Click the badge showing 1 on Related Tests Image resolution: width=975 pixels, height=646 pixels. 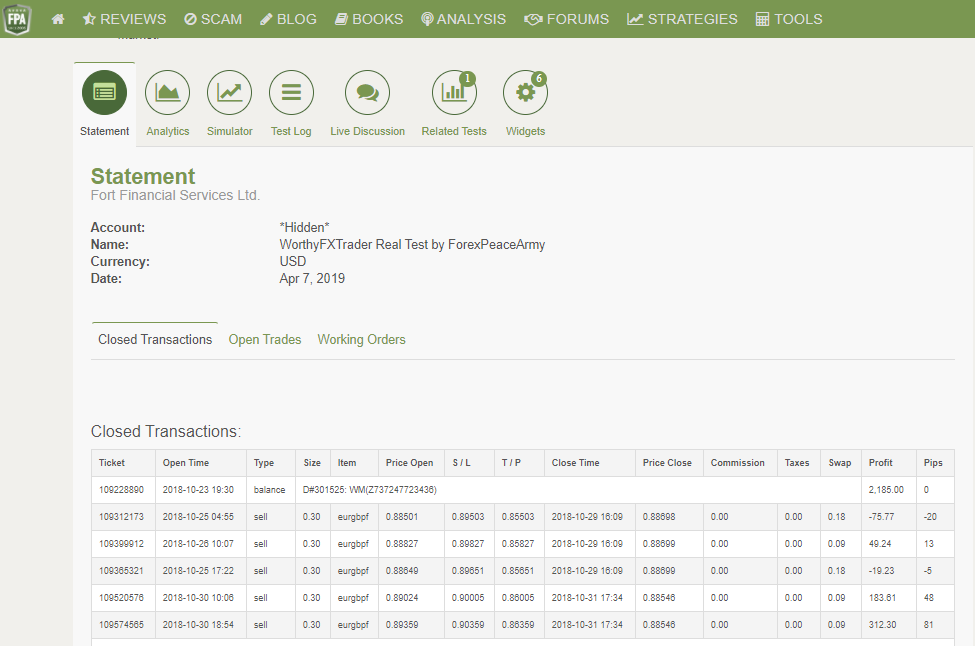click(x=468, y=78)
